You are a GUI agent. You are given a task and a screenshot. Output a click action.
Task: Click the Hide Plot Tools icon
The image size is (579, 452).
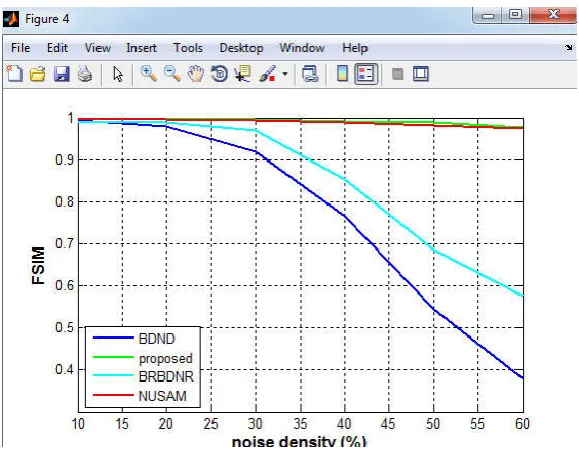(398, 74)
